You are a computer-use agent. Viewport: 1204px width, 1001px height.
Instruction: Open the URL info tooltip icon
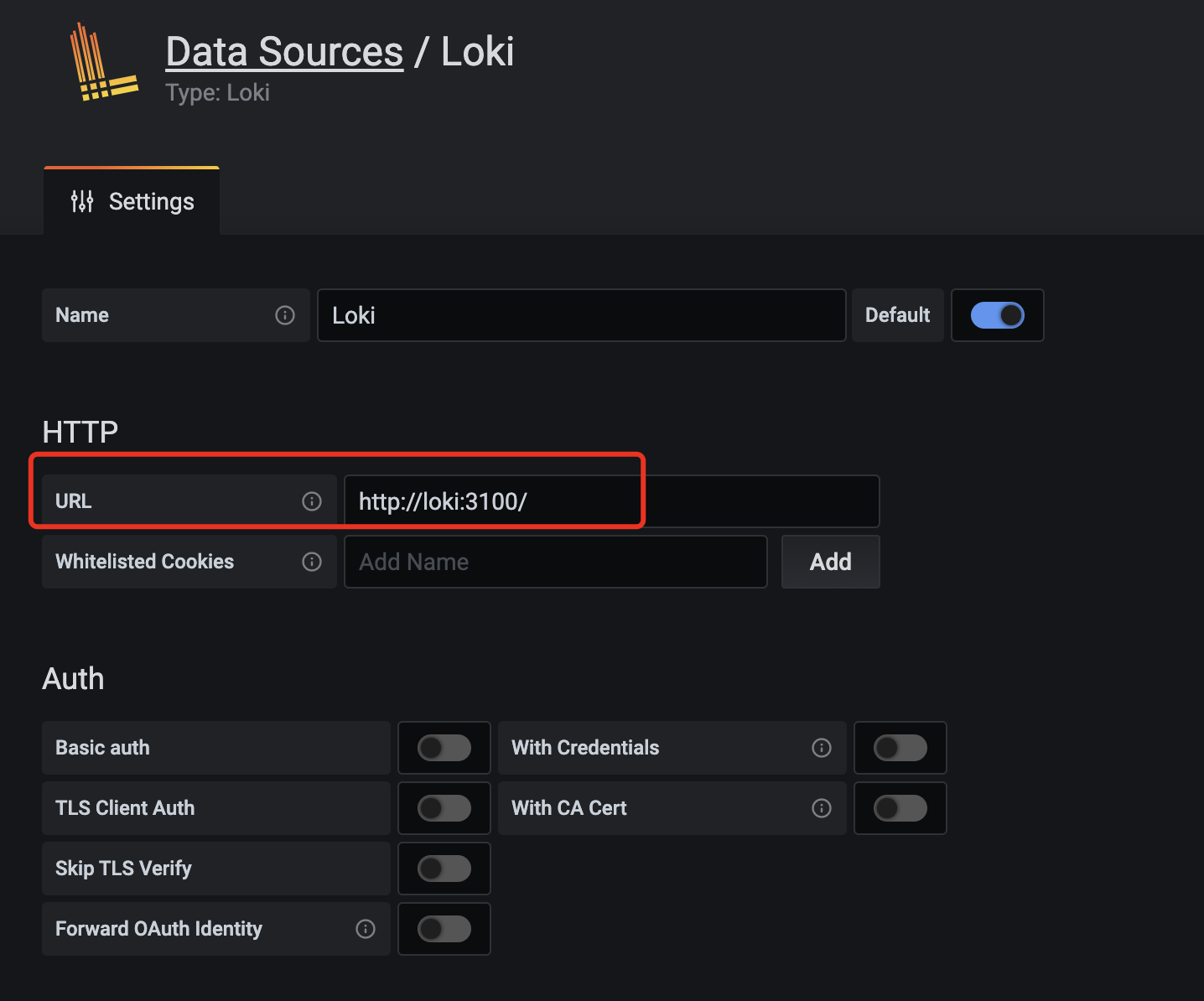pos(311,500)
